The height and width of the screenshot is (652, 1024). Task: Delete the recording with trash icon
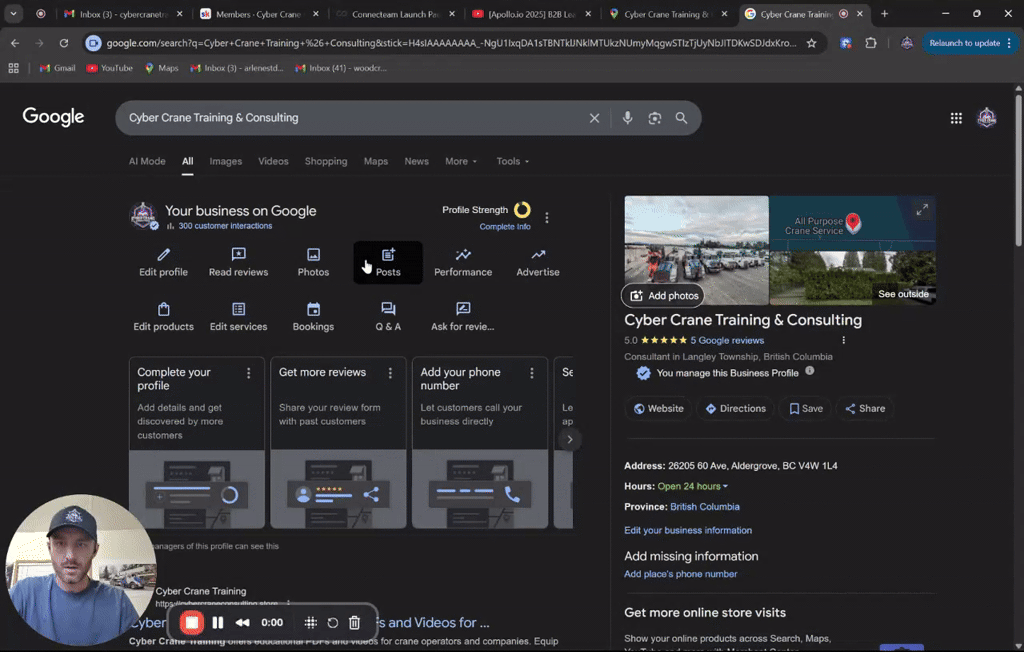coord(354,623)
